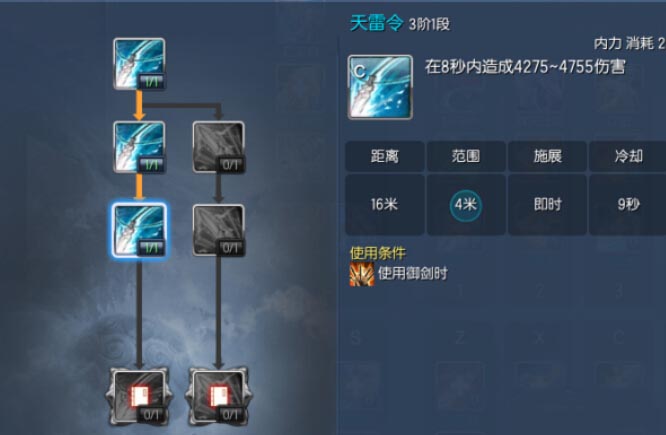666x435 pixels.
Task: Click the 使用御剑时 condition icon
Action: 361,274
